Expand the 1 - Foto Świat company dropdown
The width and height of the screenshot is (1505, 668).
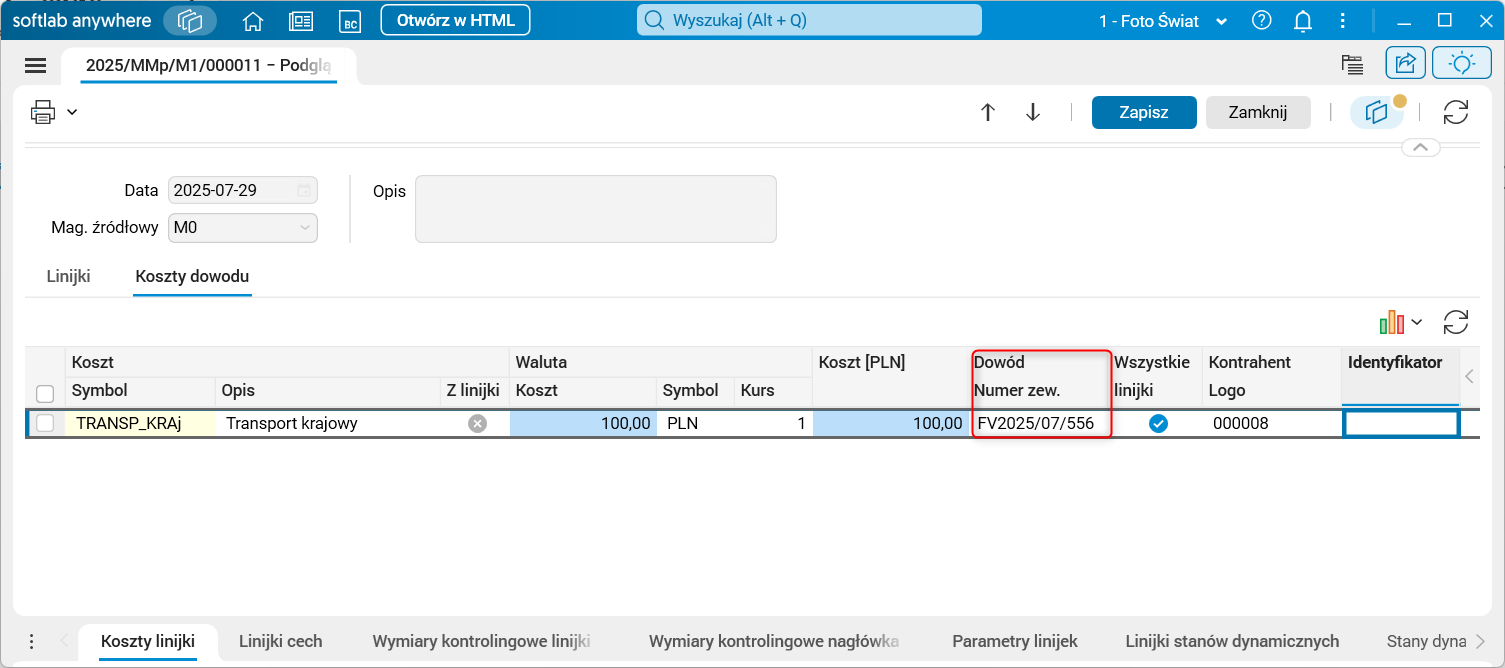pos(1164,21)
